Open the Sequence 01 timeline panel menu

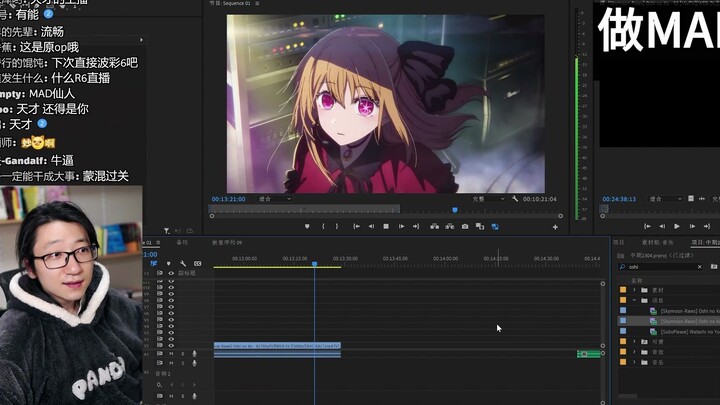click(158, 242)
